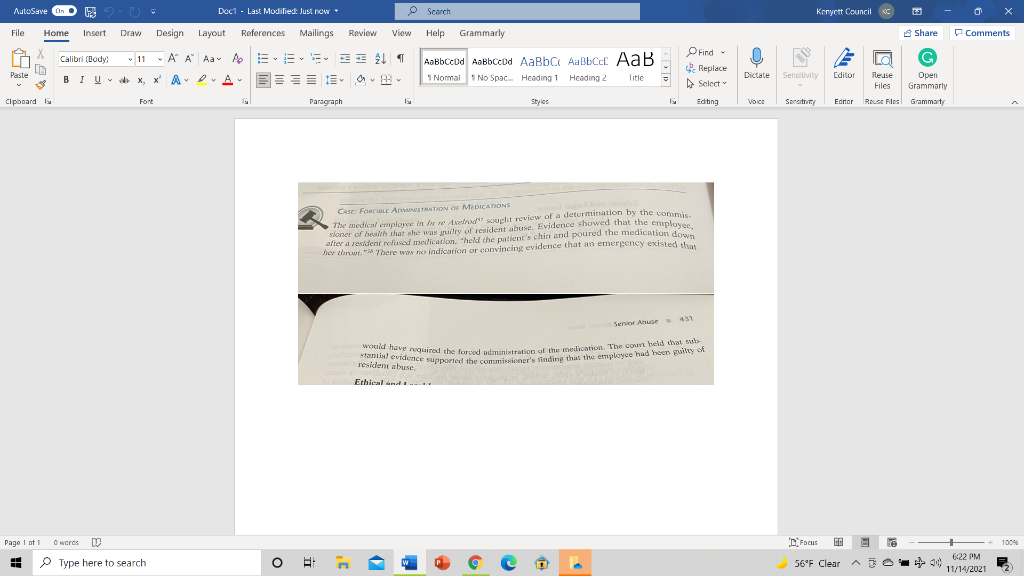The image size is (1024, 576).
Task: Open the Change Case dropdown
Action: 212,59
